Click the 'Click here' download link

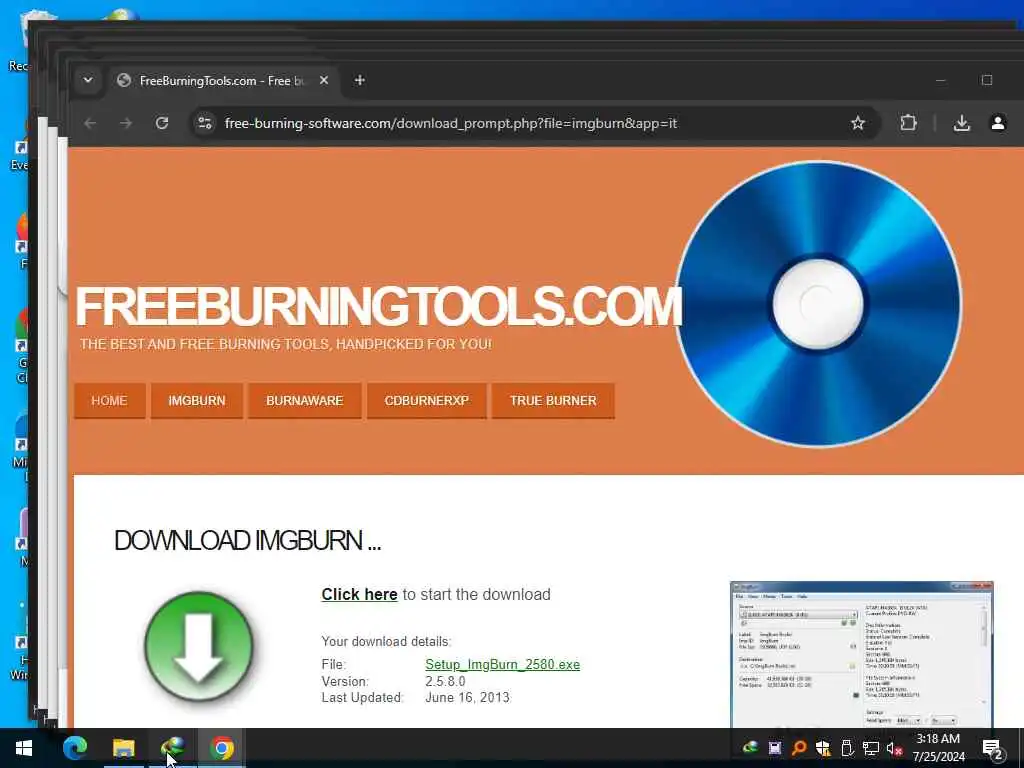pyautogui.click(x=359, y=594)
